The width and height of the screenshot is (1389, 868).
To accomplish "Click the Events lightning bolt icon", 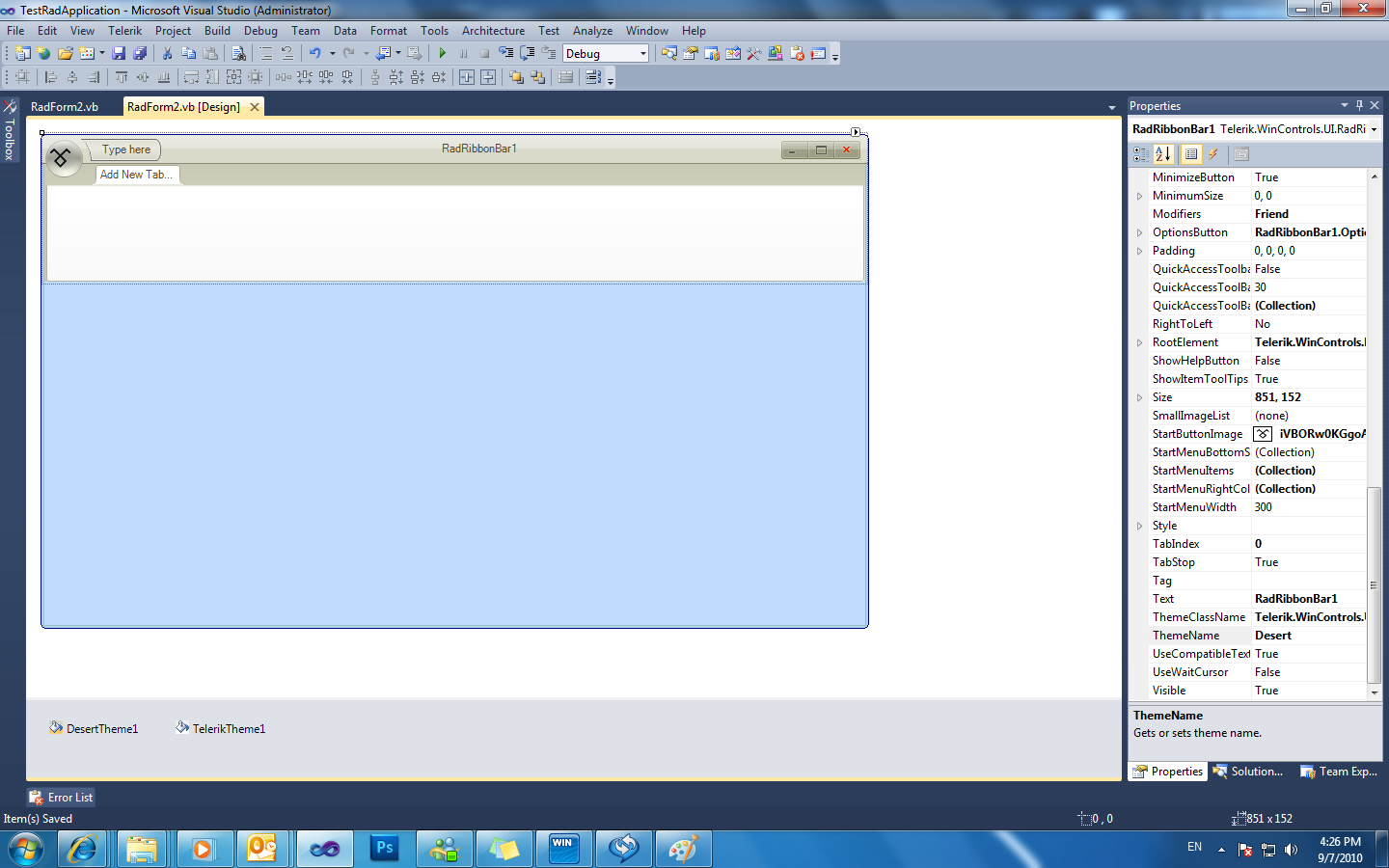I will (1213, 154).
